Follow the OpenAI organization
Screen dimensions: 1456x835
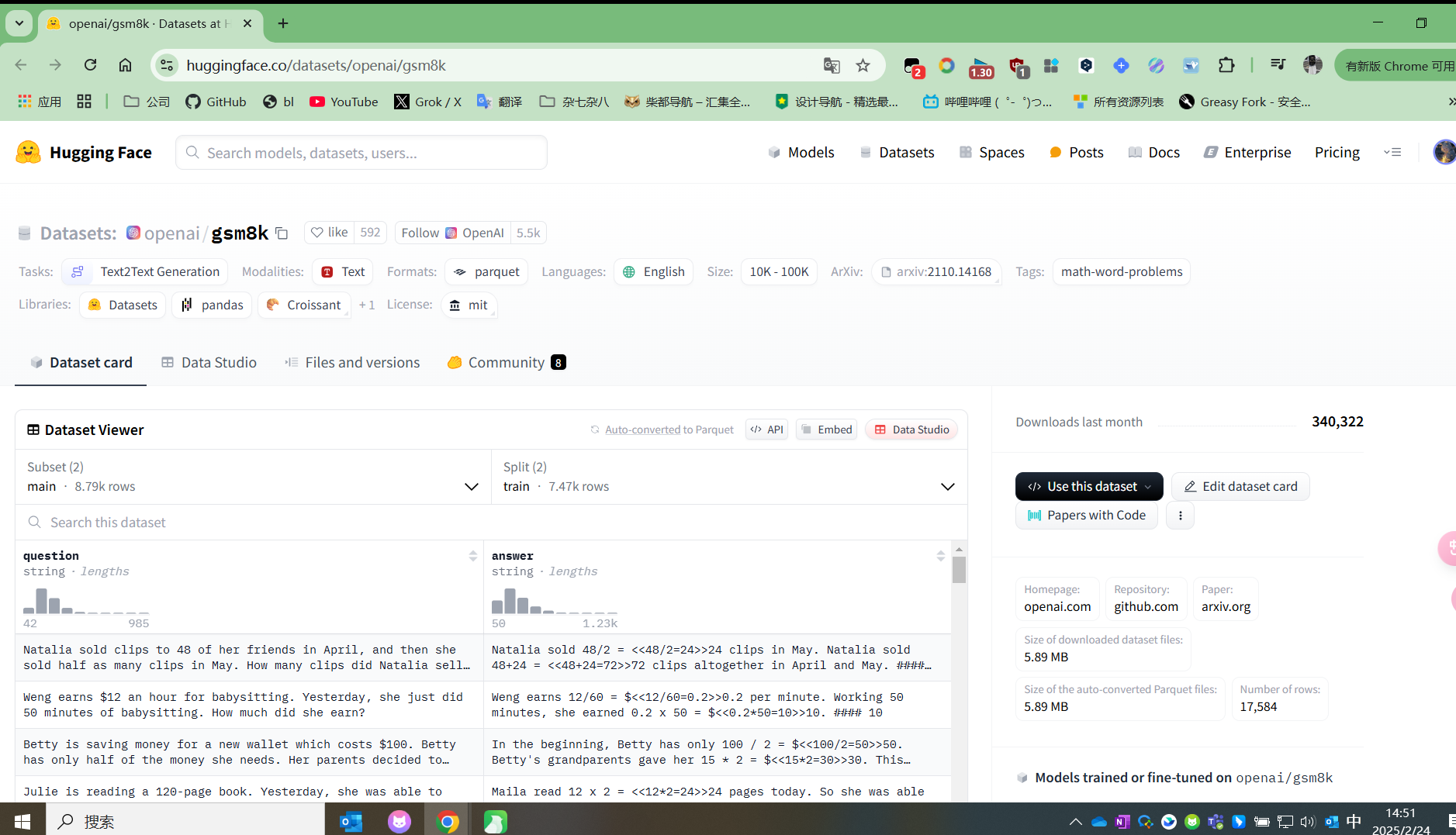click(453, 233)
